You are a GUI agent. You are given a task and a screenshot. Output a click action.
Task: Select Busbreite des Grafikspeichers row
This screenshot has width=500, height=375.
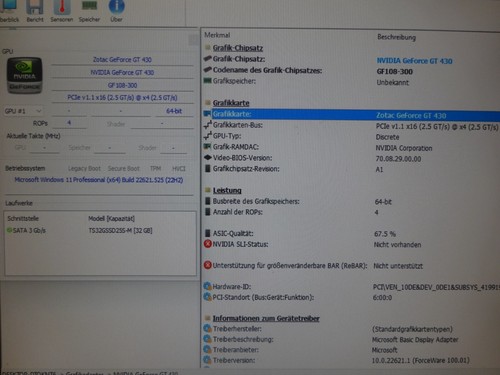point(352,201)
